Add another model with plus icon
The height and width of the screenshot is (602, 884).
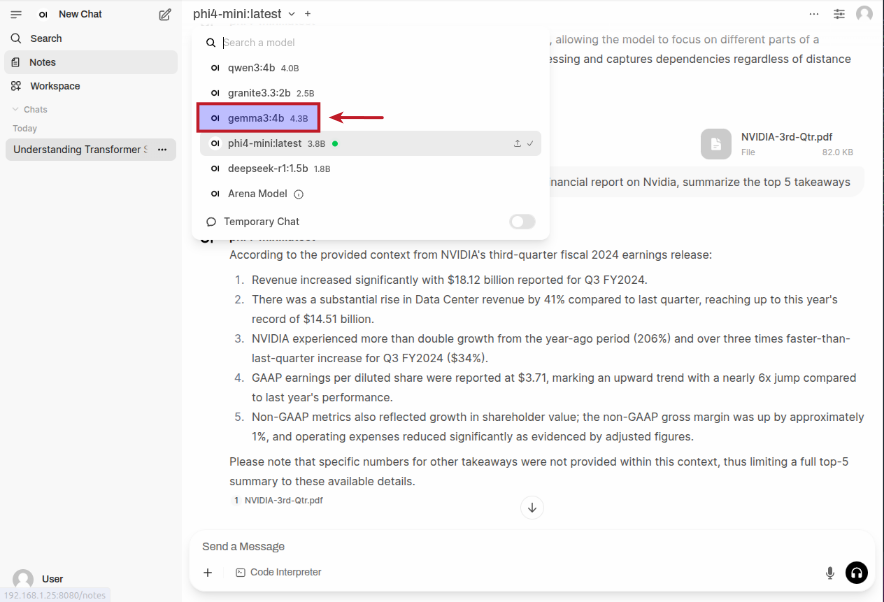(308, 14)
